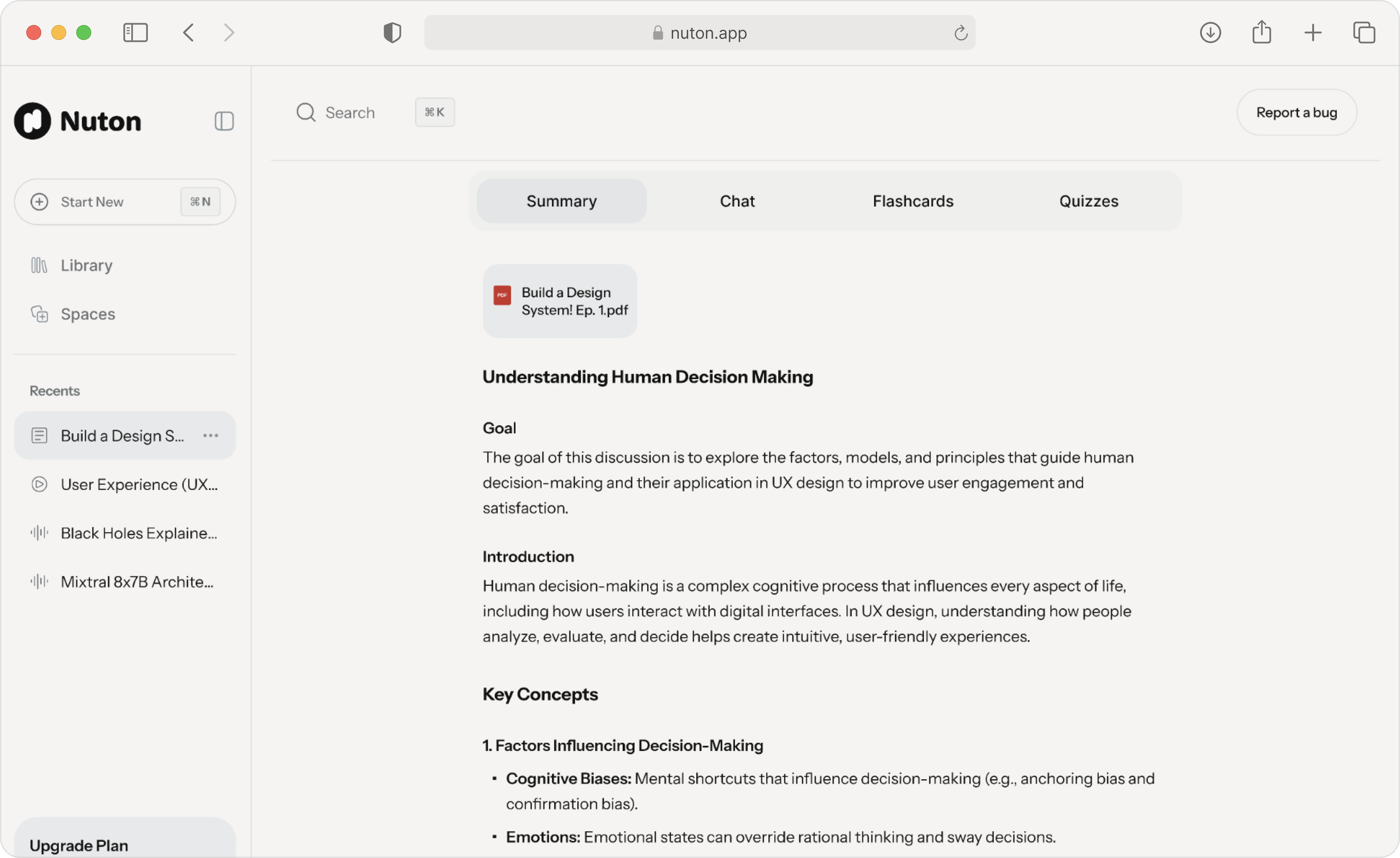Open the Library section
The height and width of the screenshot is (858, 1400).
(86, 265)
